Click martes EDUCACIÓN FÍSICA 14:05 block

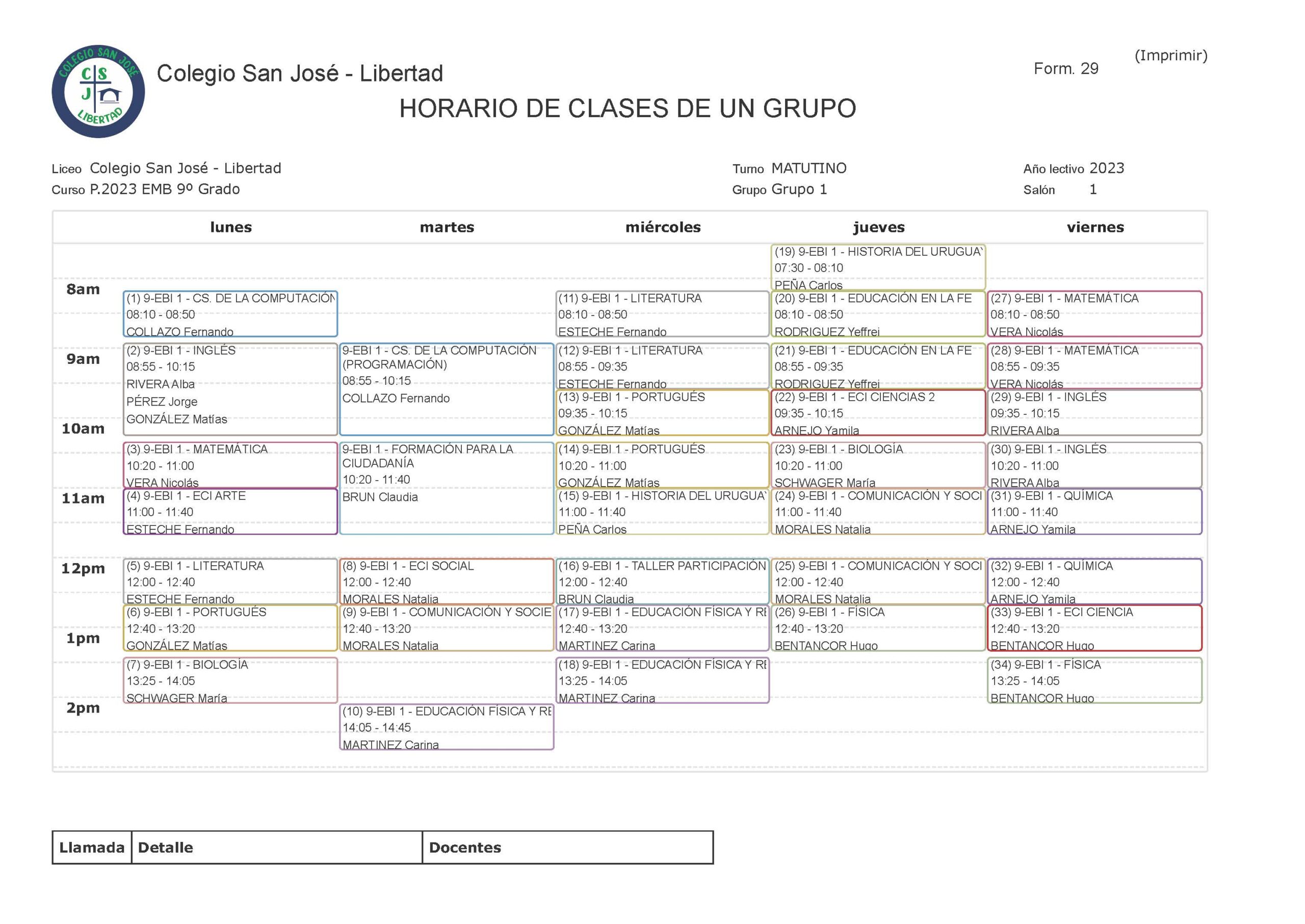point(446,727)
